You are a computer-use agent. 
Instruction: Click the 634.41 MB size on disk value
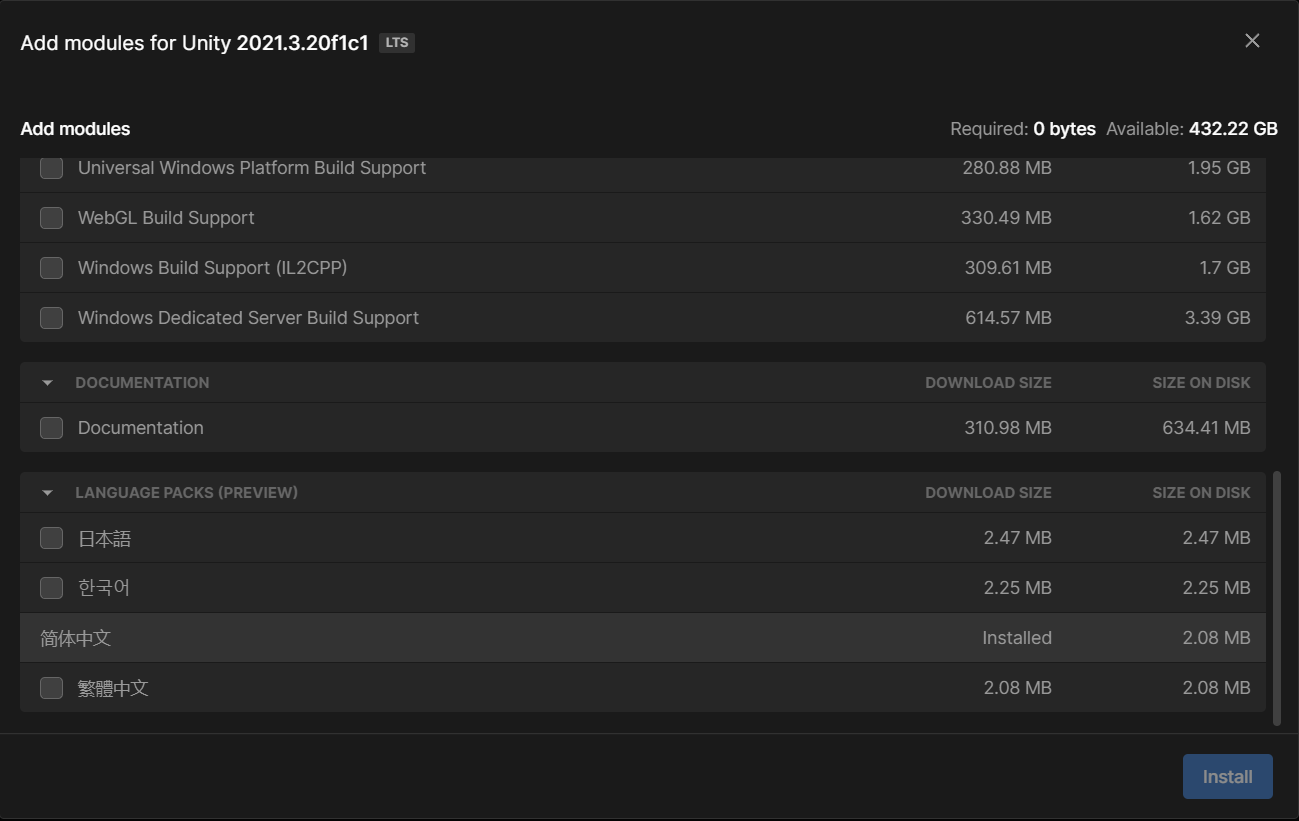click(1206, 428)
